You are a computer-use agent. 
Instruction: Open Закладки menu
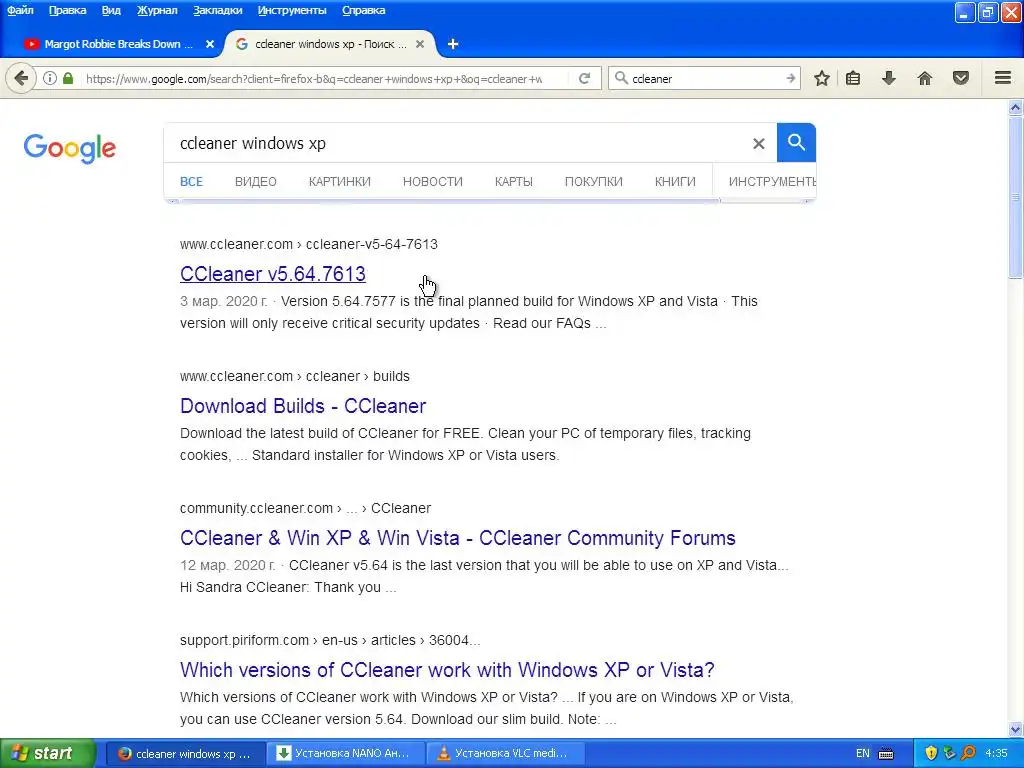(217, 10)
